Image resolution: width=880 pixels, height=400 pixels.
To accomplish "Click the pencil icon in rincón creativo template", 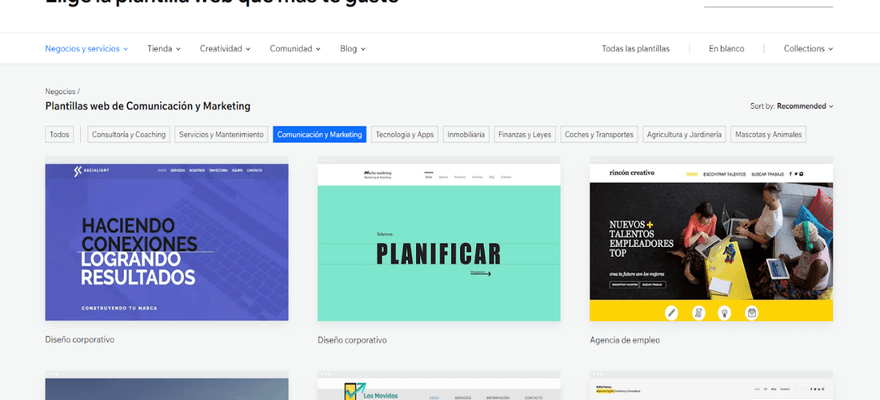I will [671, 312].
